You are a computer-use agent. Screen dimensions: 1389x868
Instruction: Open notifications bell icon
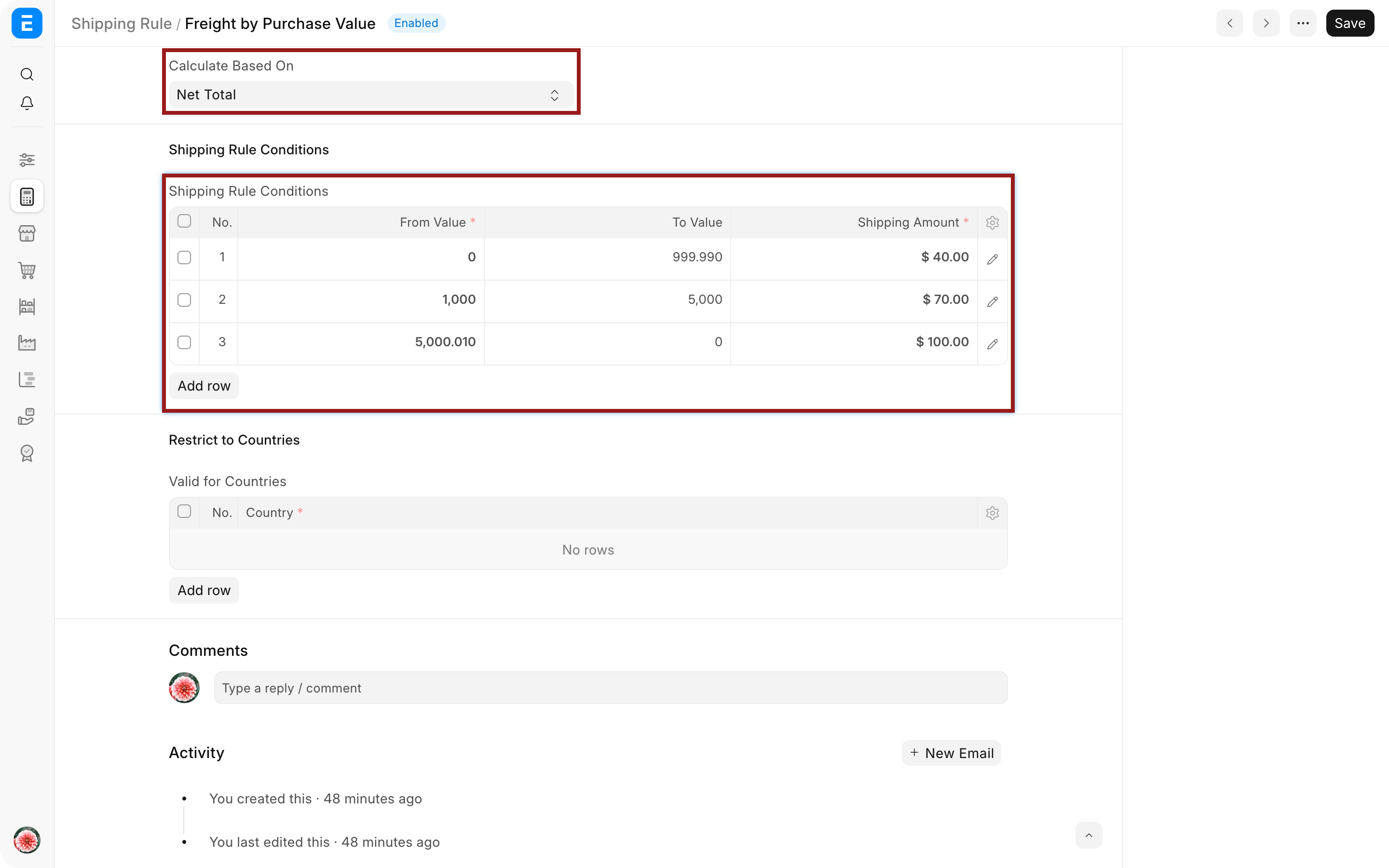click(27, 103)
